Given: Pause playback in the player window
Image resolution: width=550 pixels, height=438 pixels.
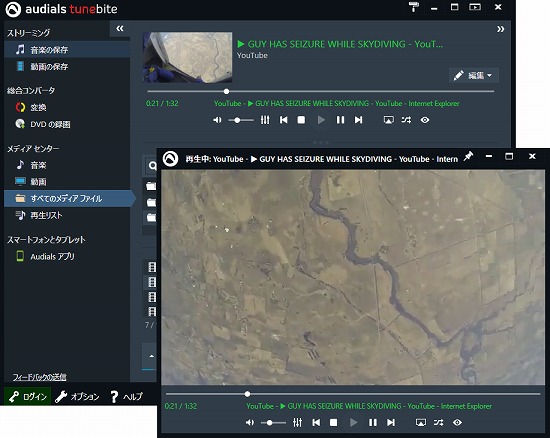Looking at the screenshot, I should (x=373, y=423).
